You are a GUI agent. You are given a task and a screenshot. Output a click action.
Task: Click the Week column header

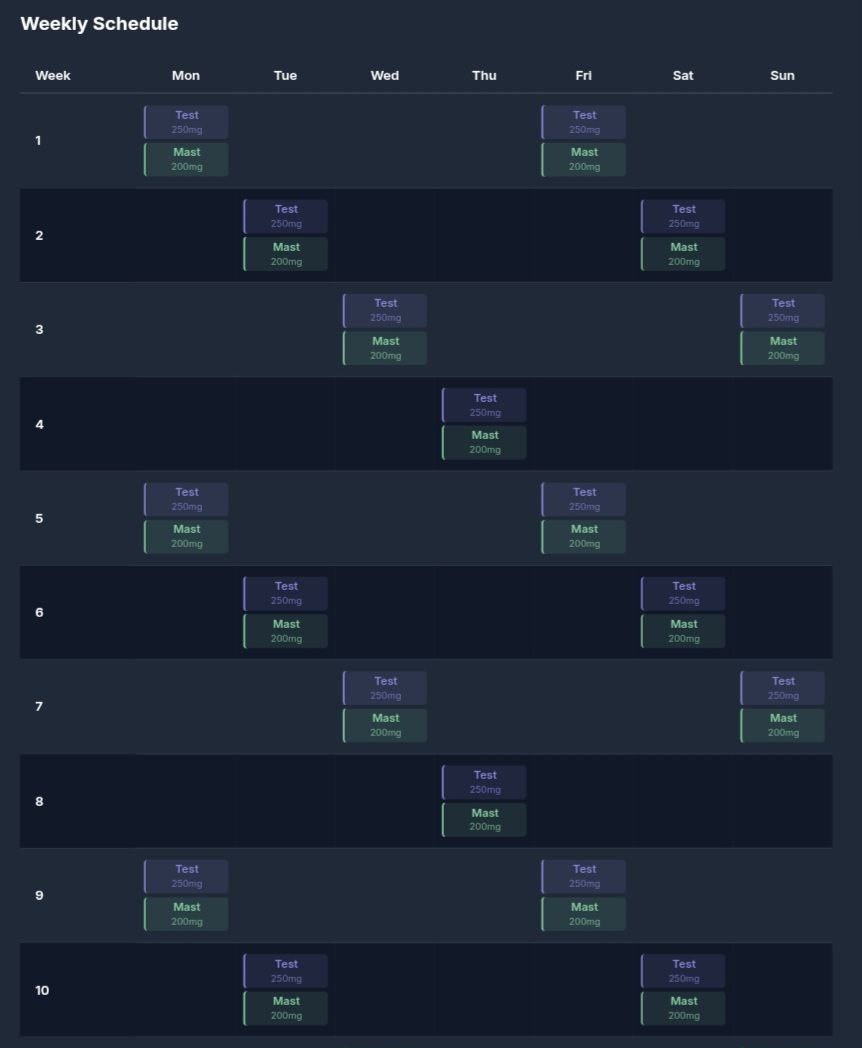click(53, 75)
